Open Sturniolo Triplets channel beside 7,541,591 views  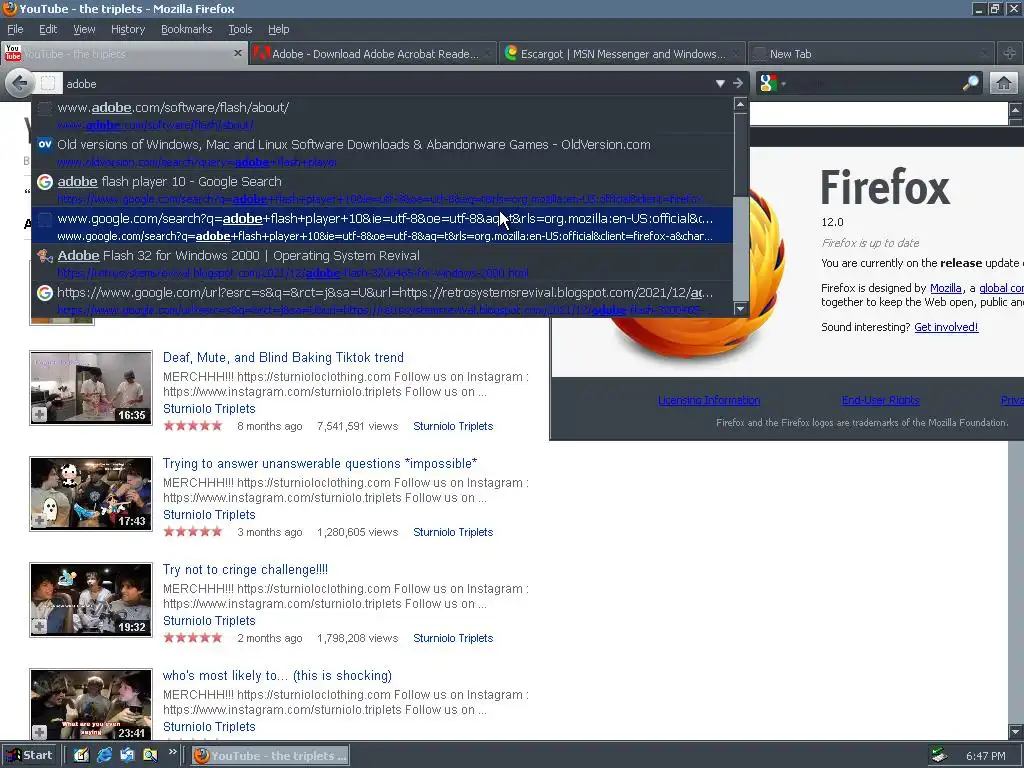click(453, 426)
